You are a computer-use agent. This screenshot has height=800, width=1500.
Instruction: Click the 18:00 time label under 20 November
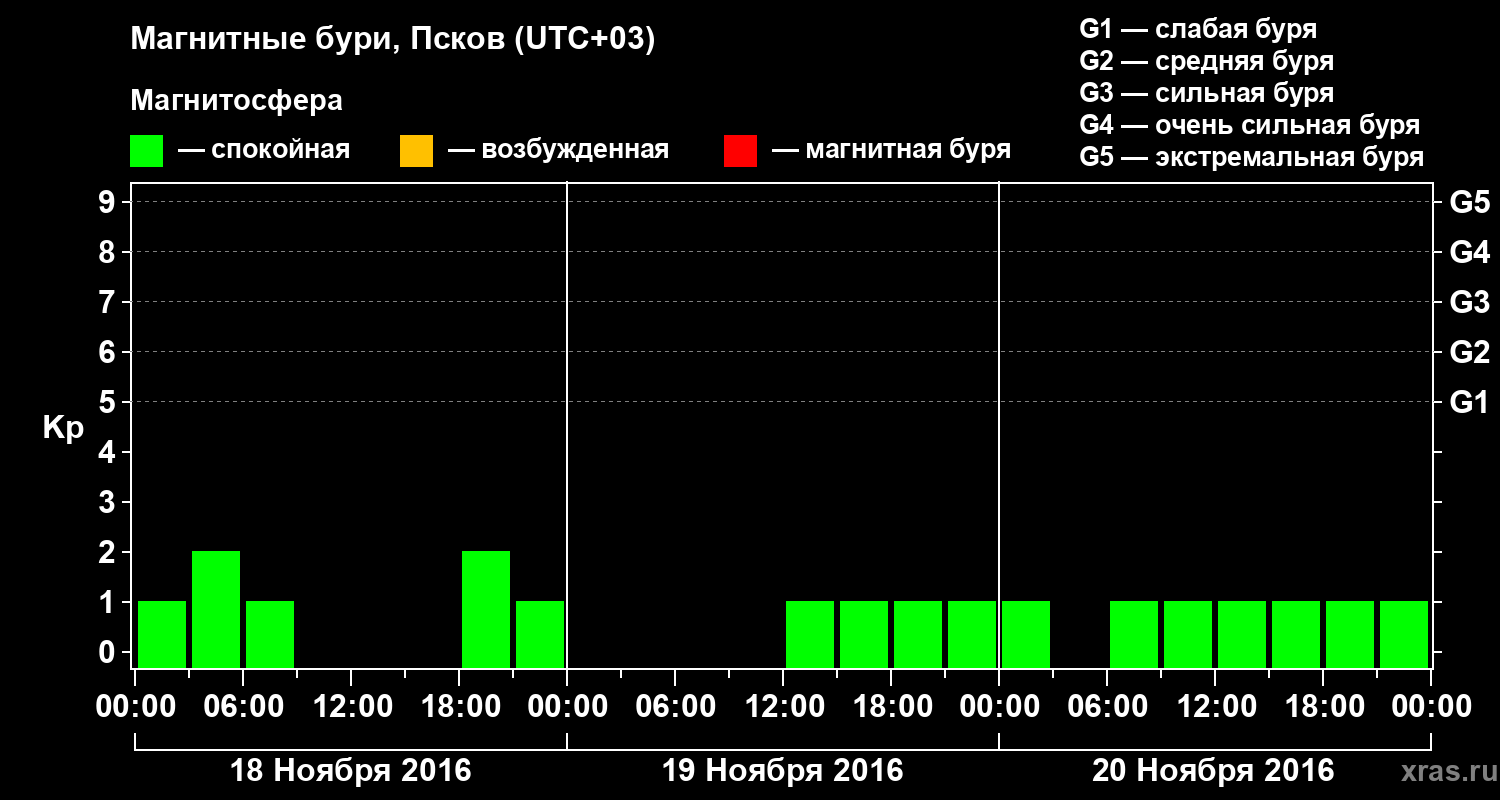[x=1323, y=707]
